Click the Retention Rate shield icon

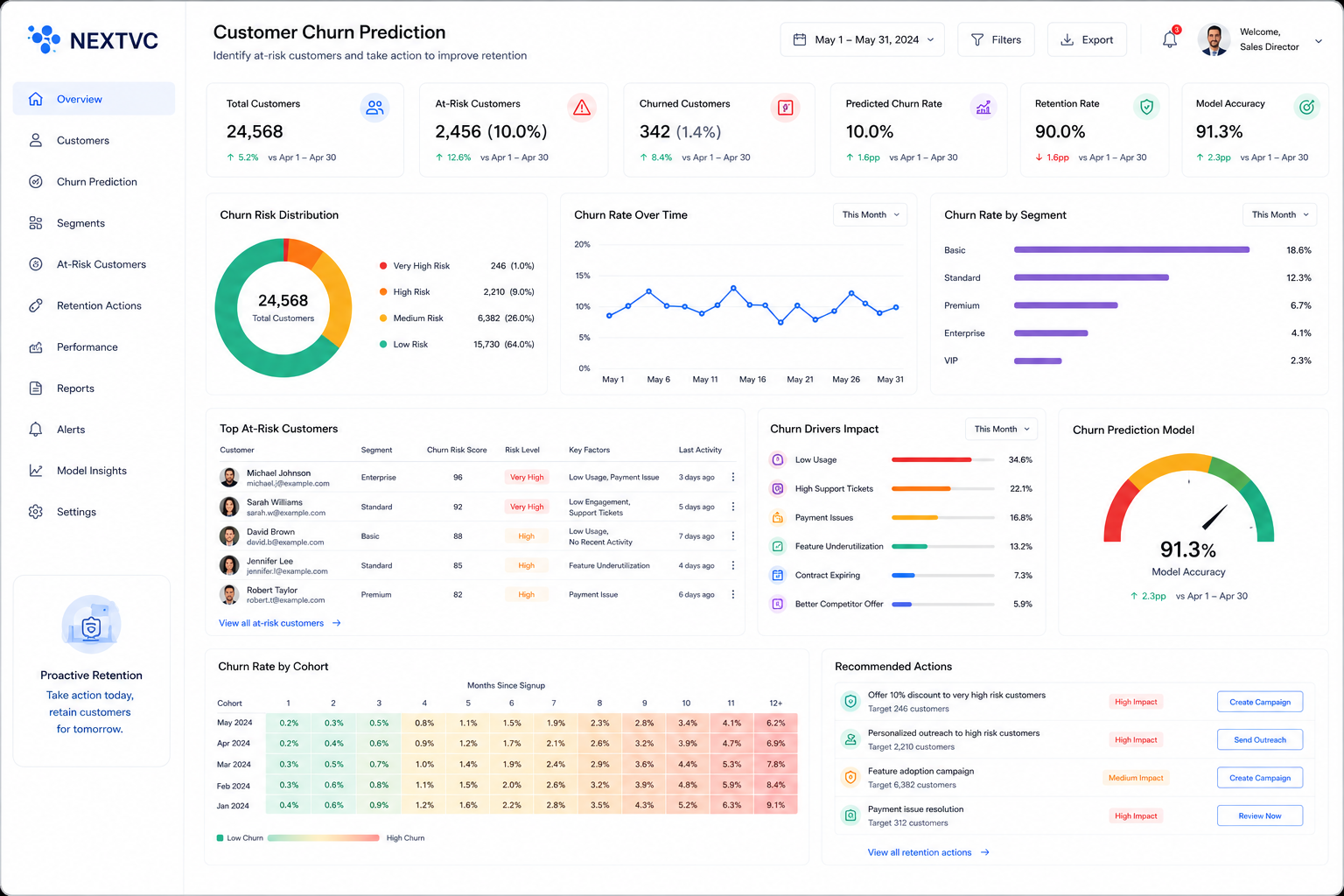click(x=1146, y=107)
